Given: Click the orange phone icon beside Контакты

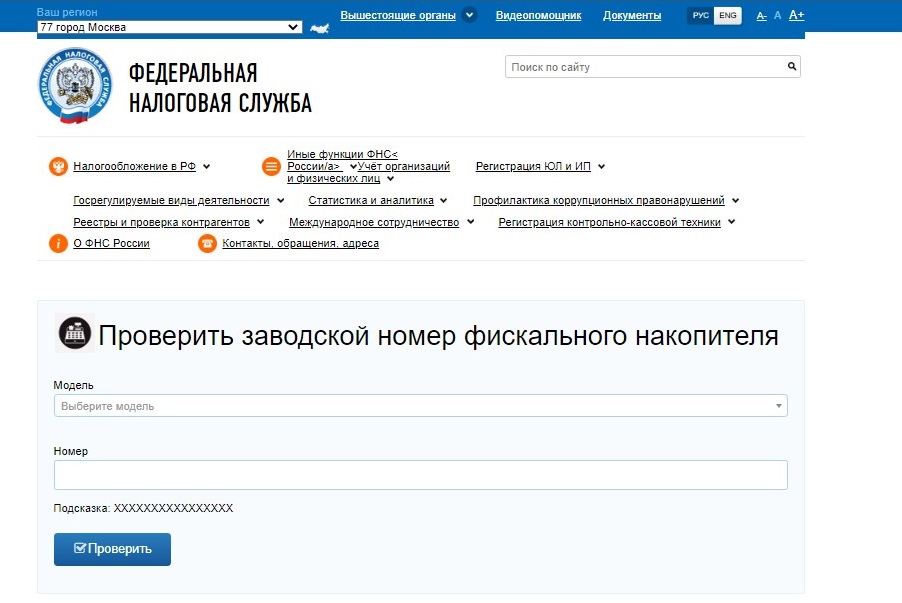Looking at the screenshot, I should coord(207,243).
